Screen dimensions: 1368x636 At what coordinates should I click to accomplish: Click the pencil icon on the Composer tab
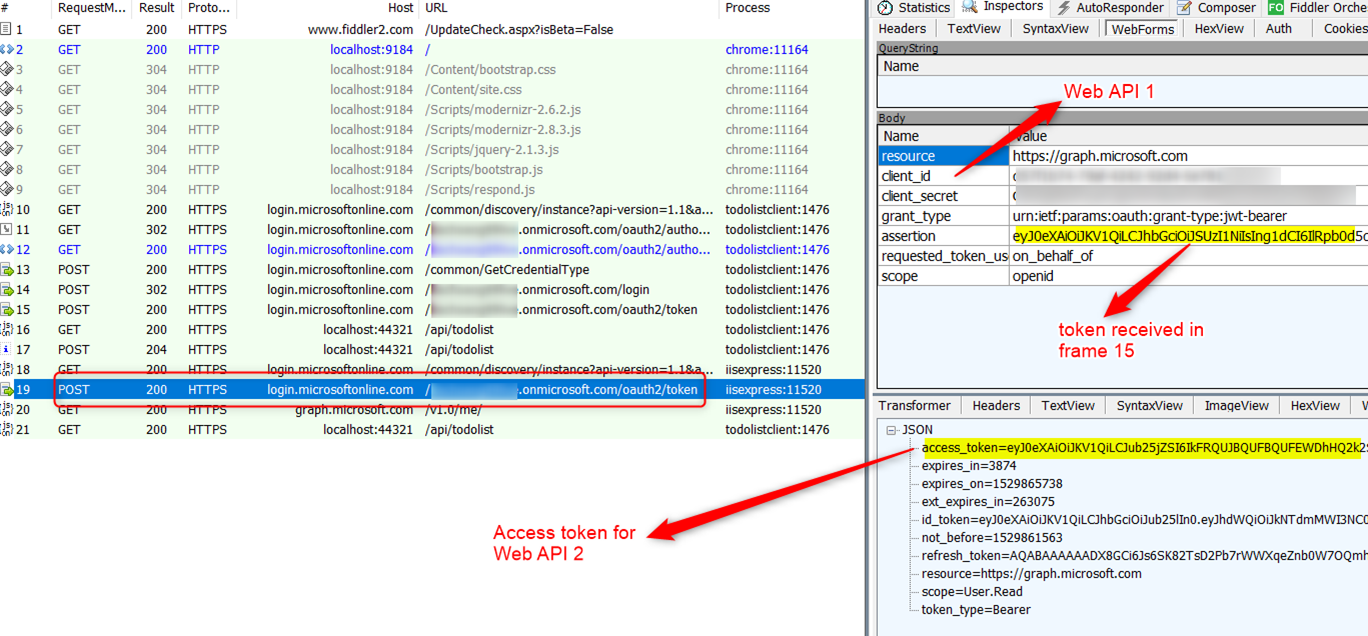(1184, 8)
